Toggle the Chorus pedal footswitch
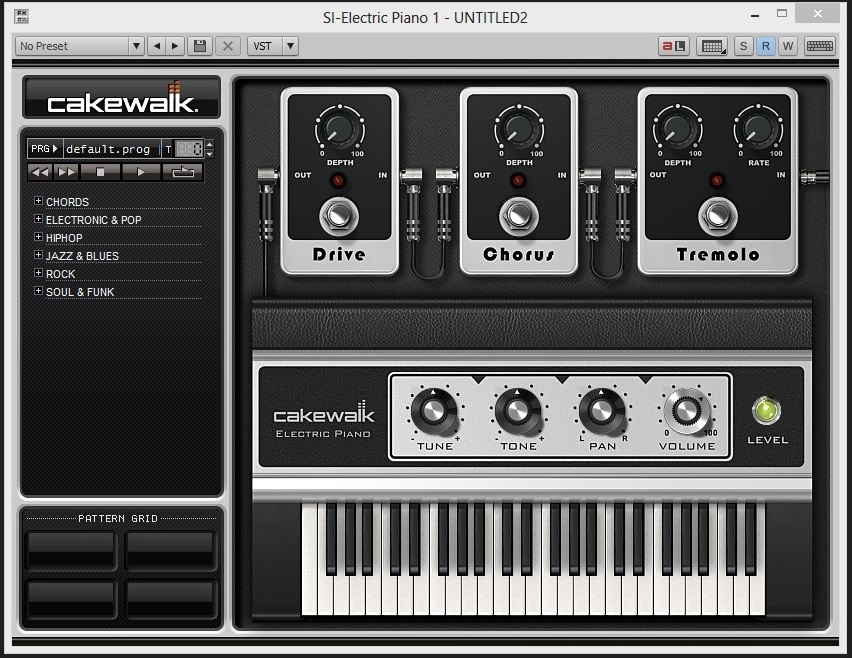This screenshot has height=658, width=852. coord(519,216)
